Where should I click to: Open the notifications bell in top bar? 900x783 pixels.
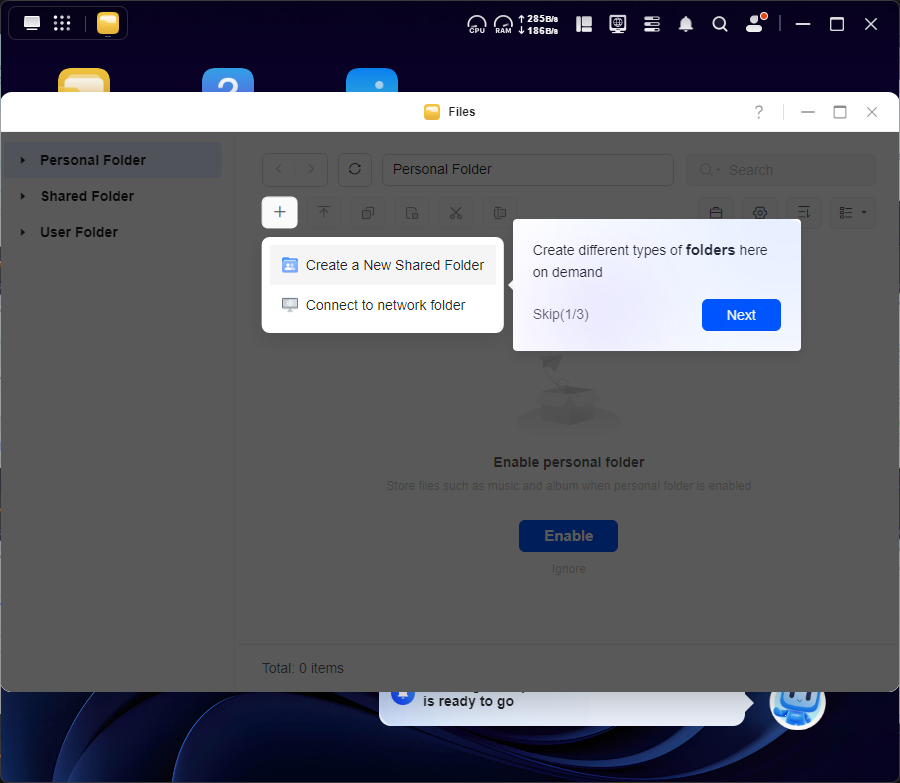686,24
